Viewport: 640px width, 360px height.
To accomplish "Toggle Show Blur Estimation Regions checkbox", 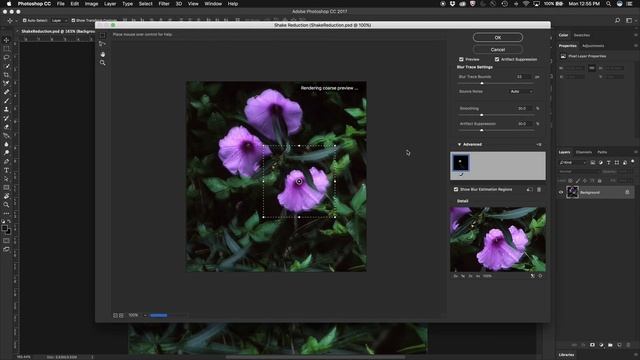I will [456, 189].
